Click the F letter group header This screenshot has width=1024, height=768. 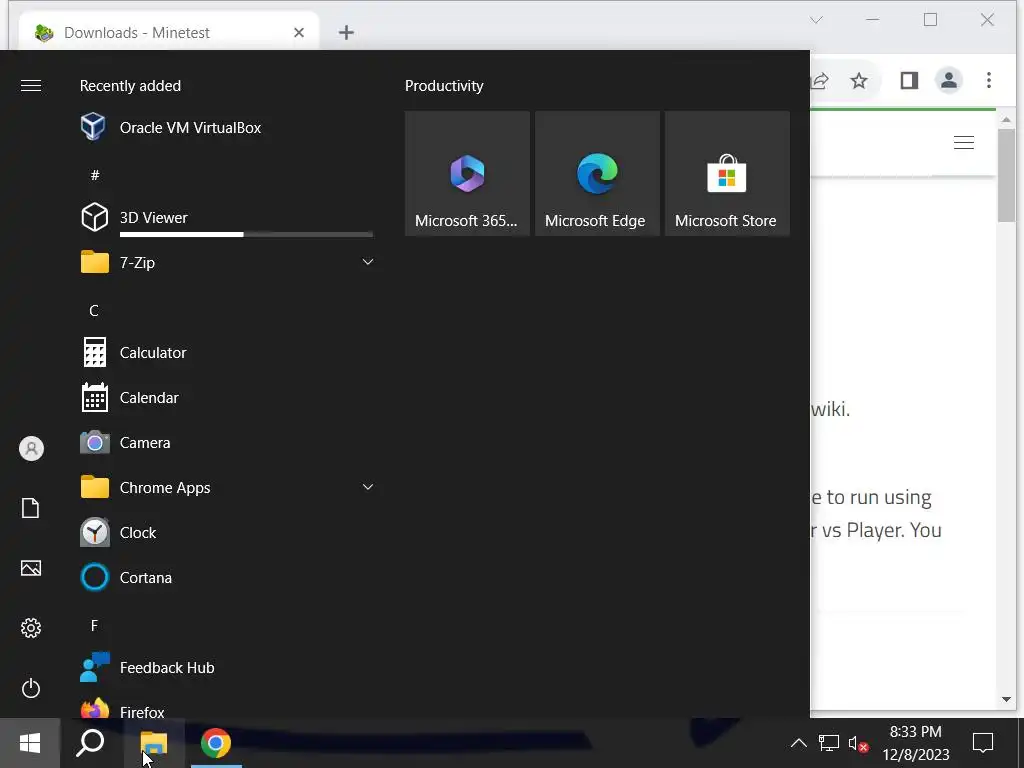(x=94, y=626)
